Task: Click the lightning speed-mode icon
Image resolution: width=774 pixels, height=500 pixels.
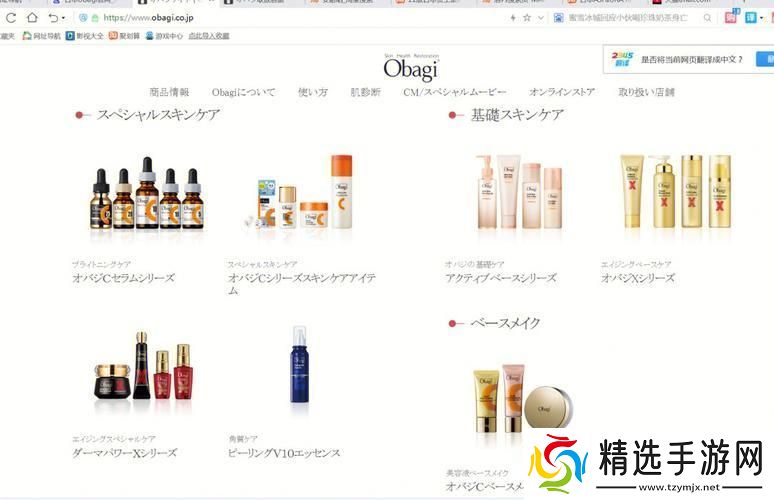Action: 513,18
